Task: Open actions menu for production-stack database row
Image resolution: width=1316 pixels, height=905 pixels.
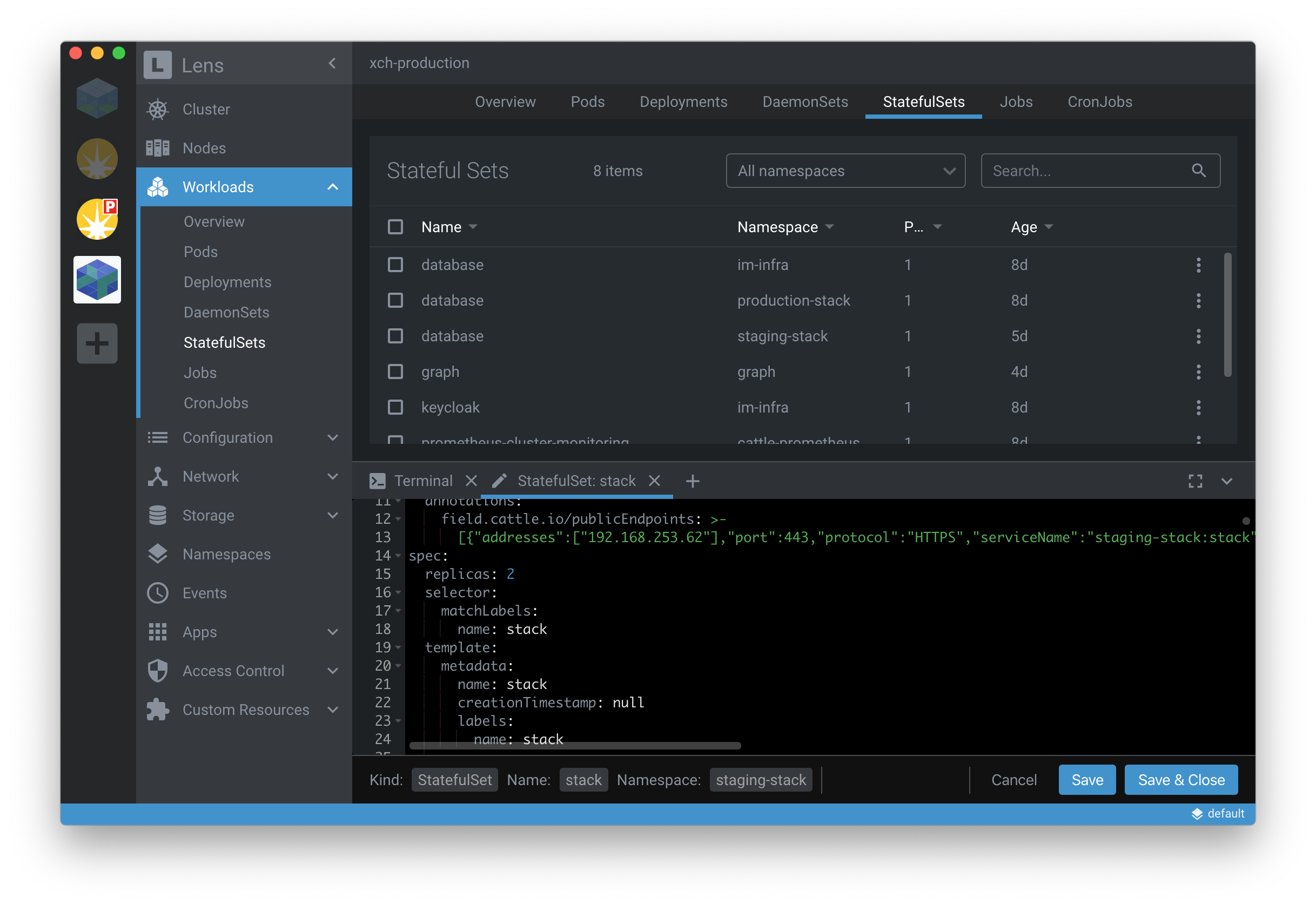Action: (1198, 301)
